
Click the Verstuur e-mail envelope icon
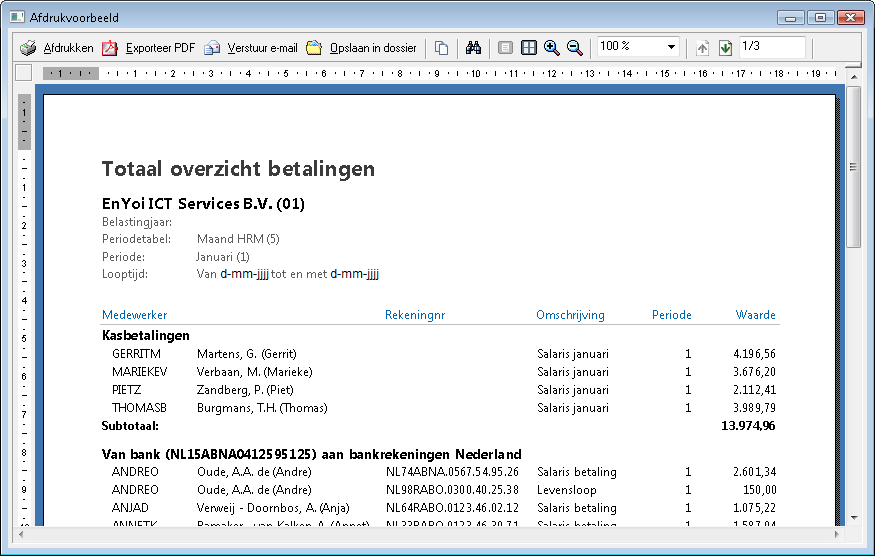(212, 48)
